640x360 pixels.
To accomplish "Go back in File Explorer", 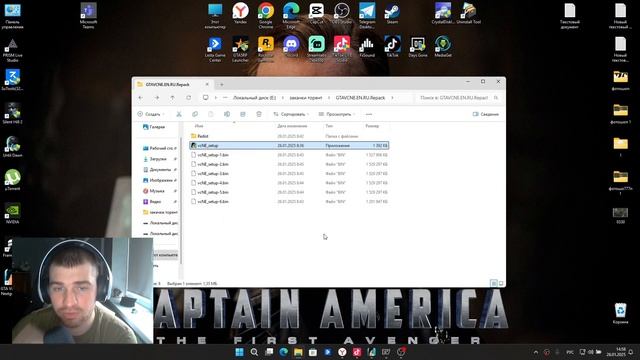I will (141, 98).
